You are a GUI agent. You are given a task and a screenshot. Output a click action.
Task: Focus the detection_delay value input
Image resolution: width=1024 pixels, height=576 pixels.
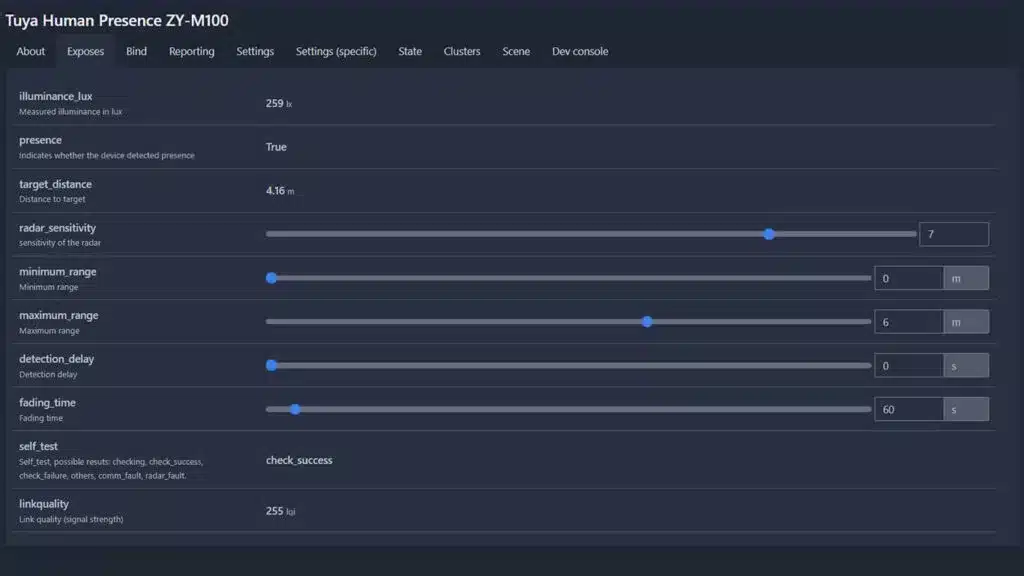click(x=908, y=366)
